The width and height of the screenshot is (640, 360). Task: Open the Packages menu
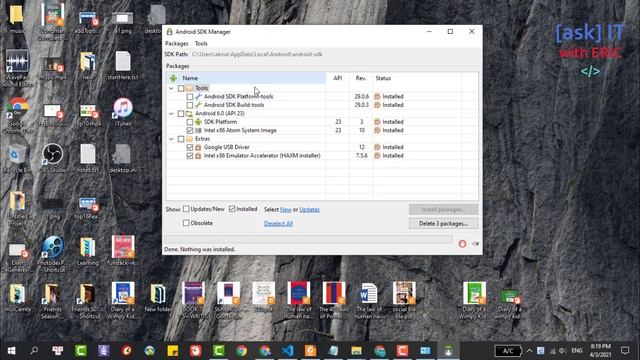click(177, 44)
